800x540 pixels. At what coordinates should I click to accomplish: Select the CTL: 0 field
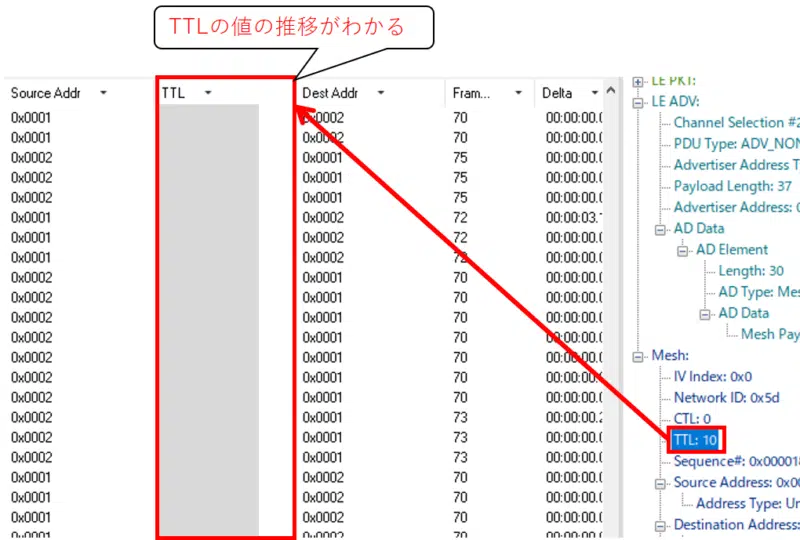(692, 418)
